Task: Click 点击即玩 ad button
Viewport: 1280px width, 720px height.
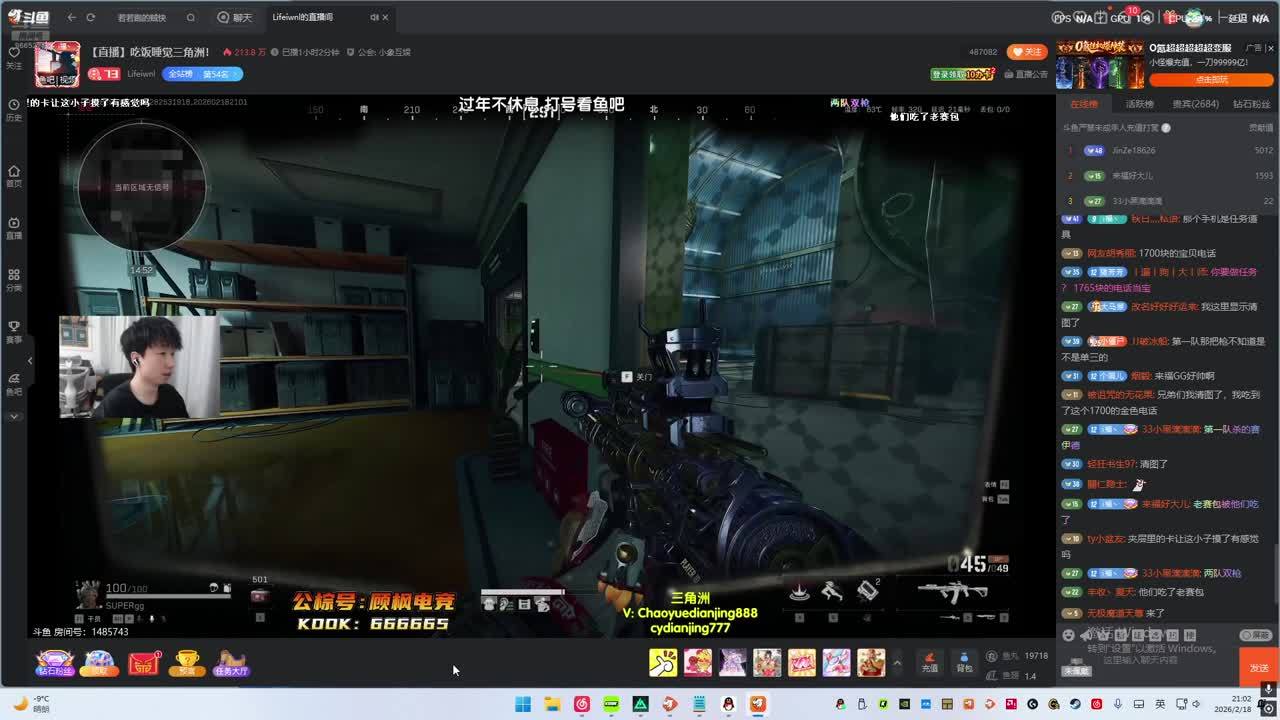Action: tap(1210, 80)
